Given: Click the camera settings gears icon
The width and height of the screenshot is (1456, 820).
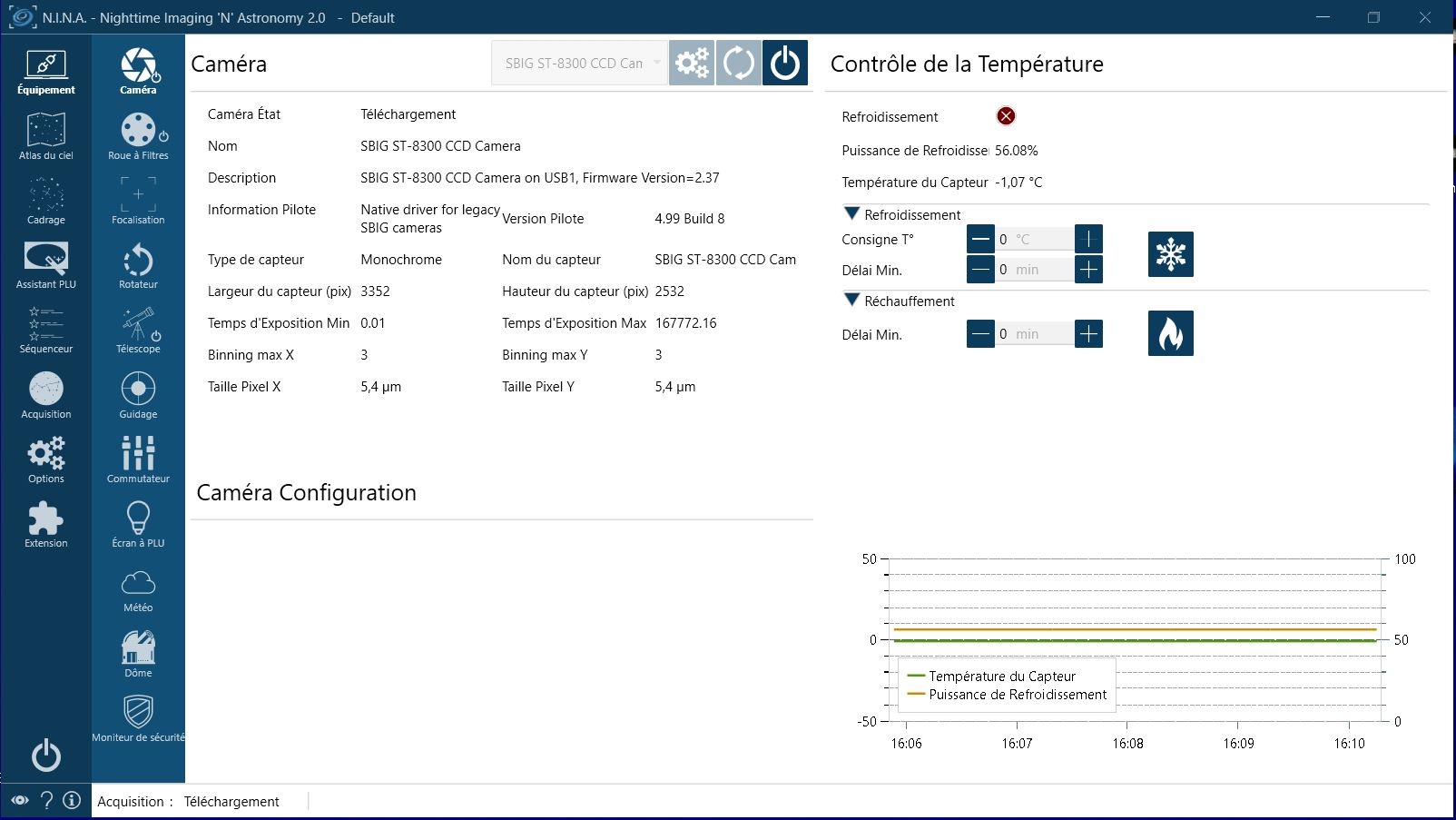Looking at the screenshot, I should coord(692,64).
